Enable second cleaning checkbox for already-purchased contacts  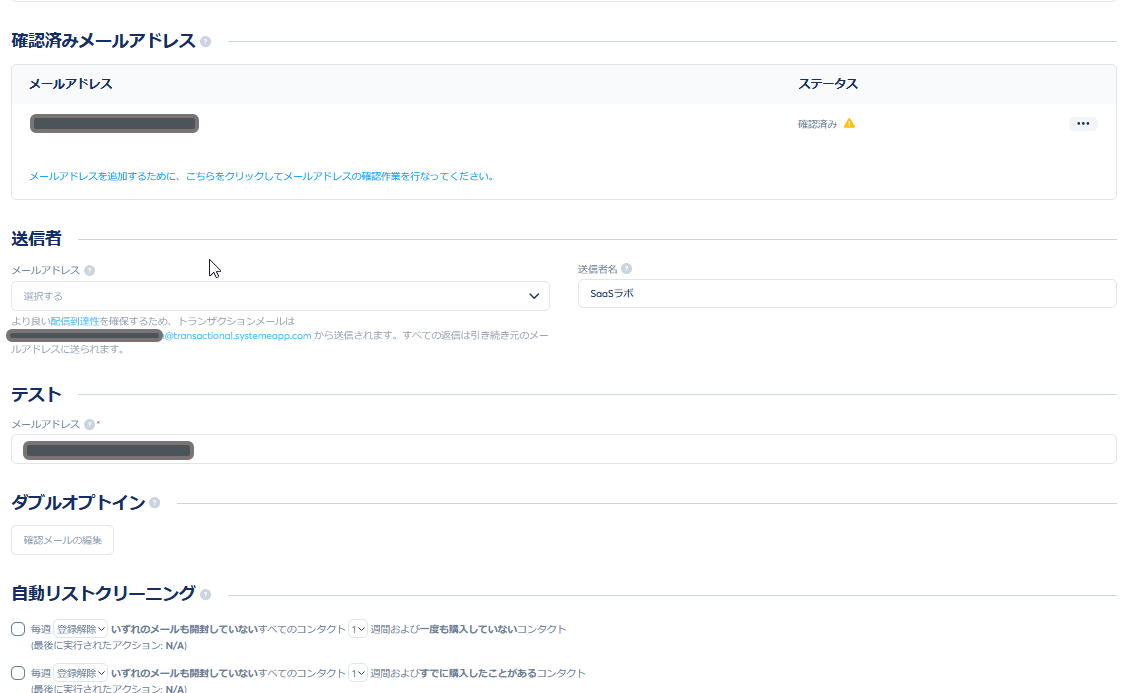point(18,673)
